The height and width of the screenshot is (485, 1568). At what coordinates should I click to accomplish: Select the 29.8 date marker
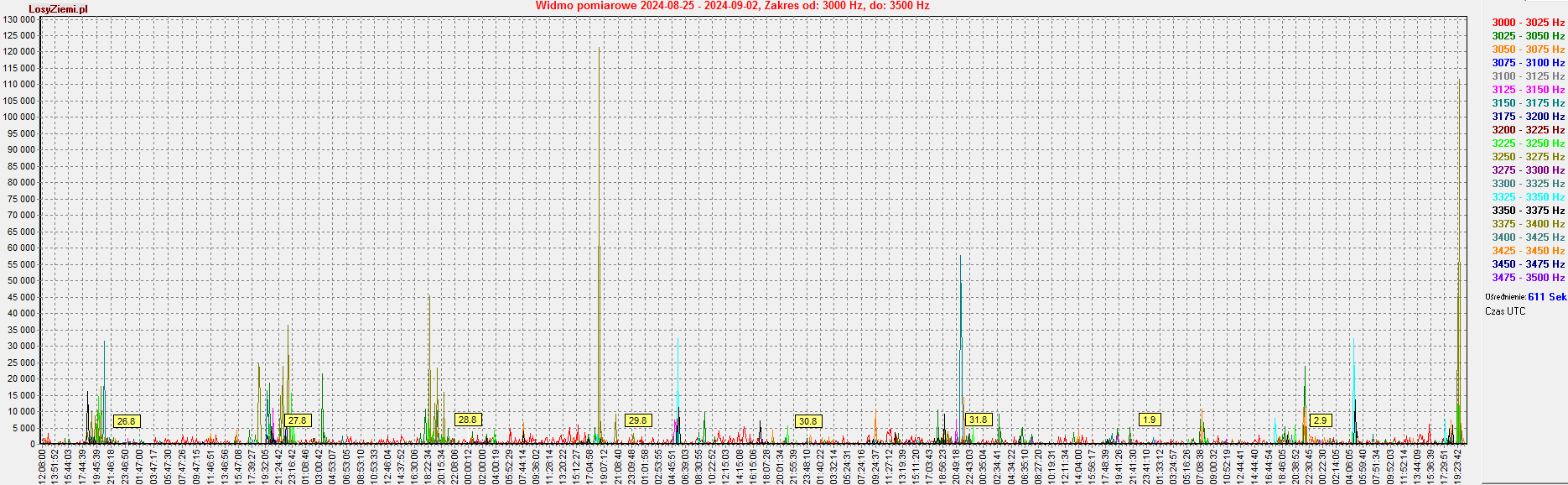[638, 420]
